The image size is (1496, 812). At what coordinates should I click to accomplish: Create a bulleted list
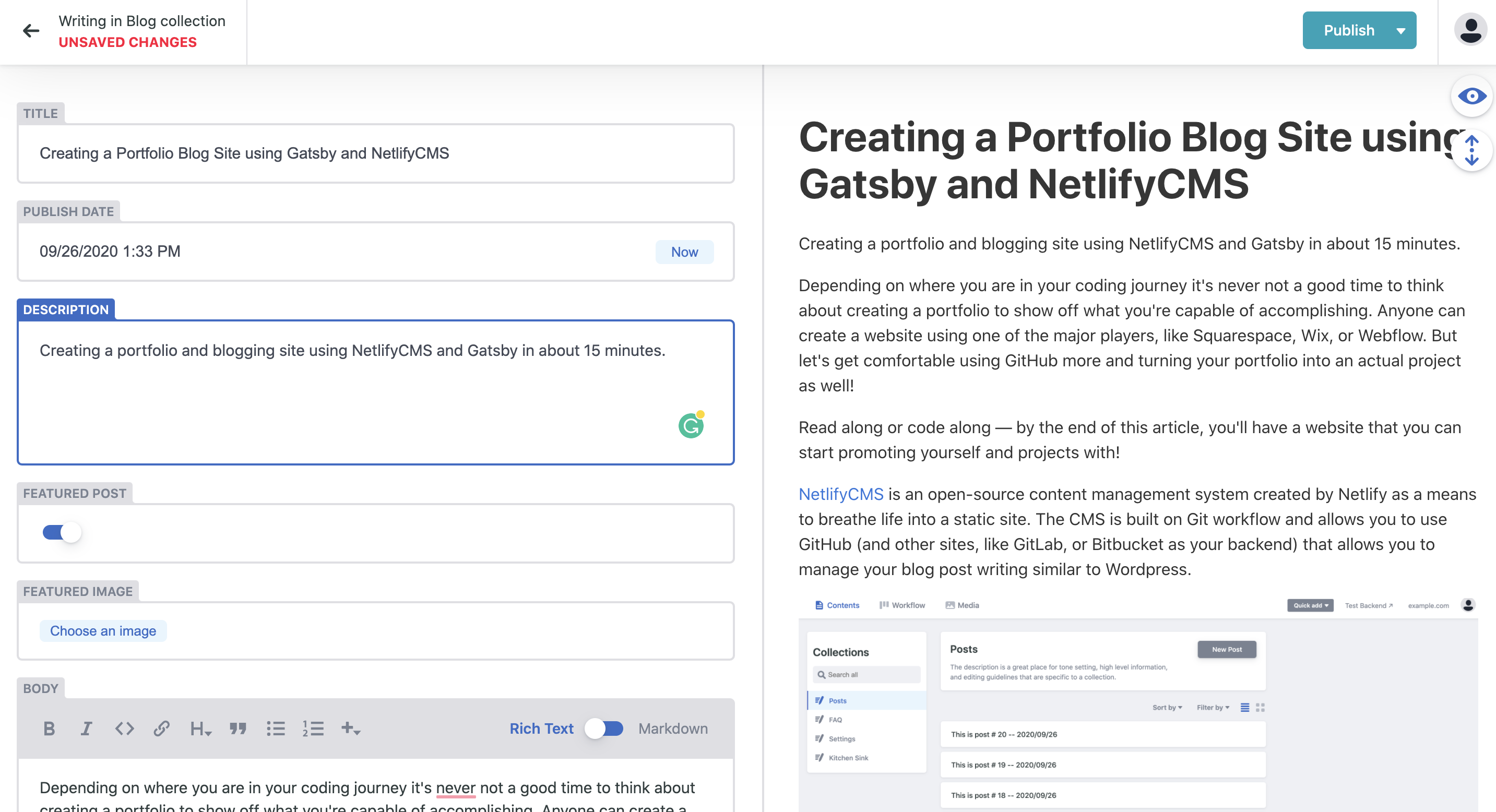point(275,729)
